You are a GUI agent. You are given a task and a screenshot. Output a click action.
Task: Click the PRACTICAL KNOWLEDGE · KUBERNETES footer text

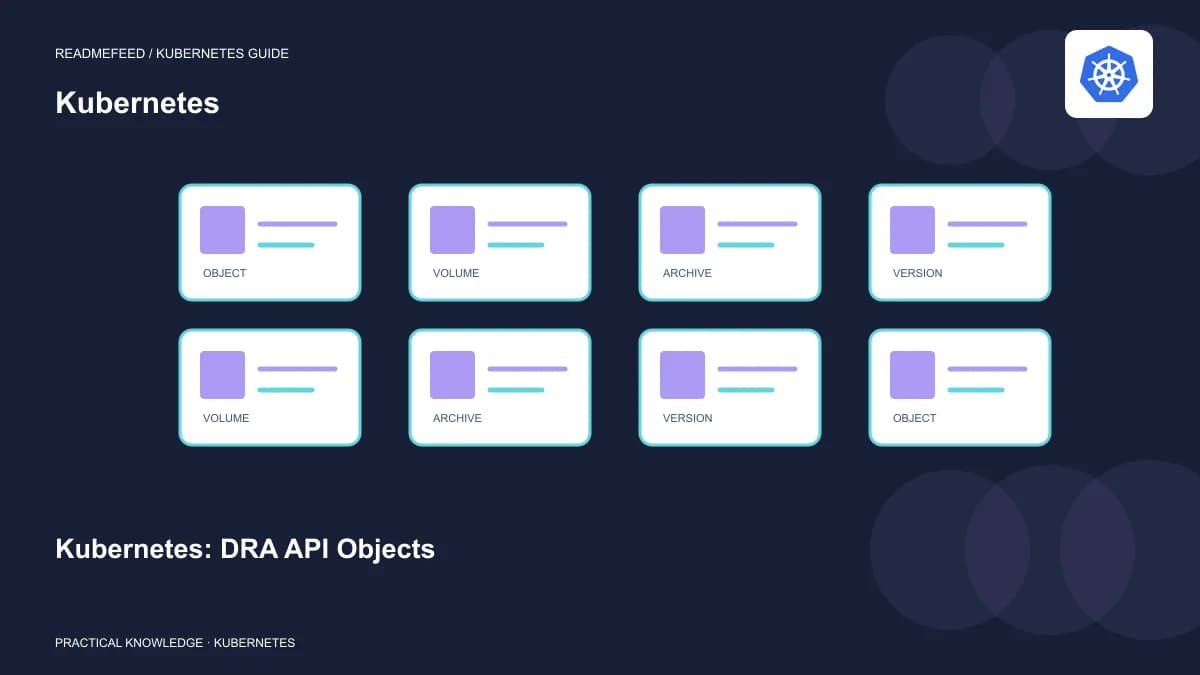coord(175,642)
